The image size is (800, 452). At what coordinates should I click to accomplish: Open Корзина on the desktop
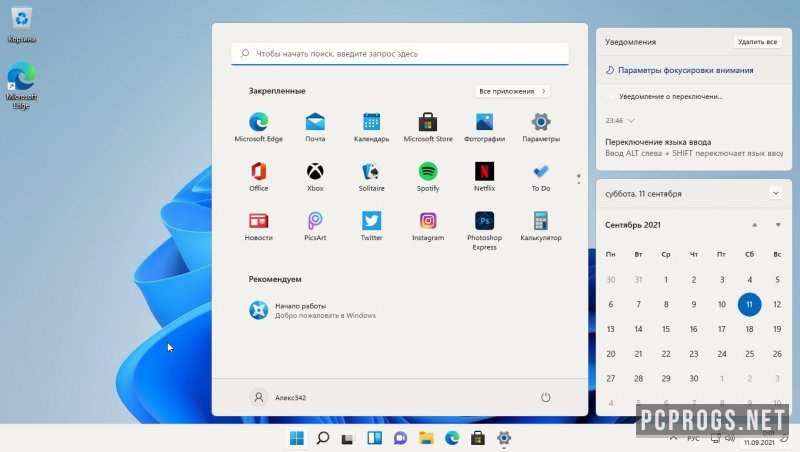pyautogui.click(x=21, y=24)
